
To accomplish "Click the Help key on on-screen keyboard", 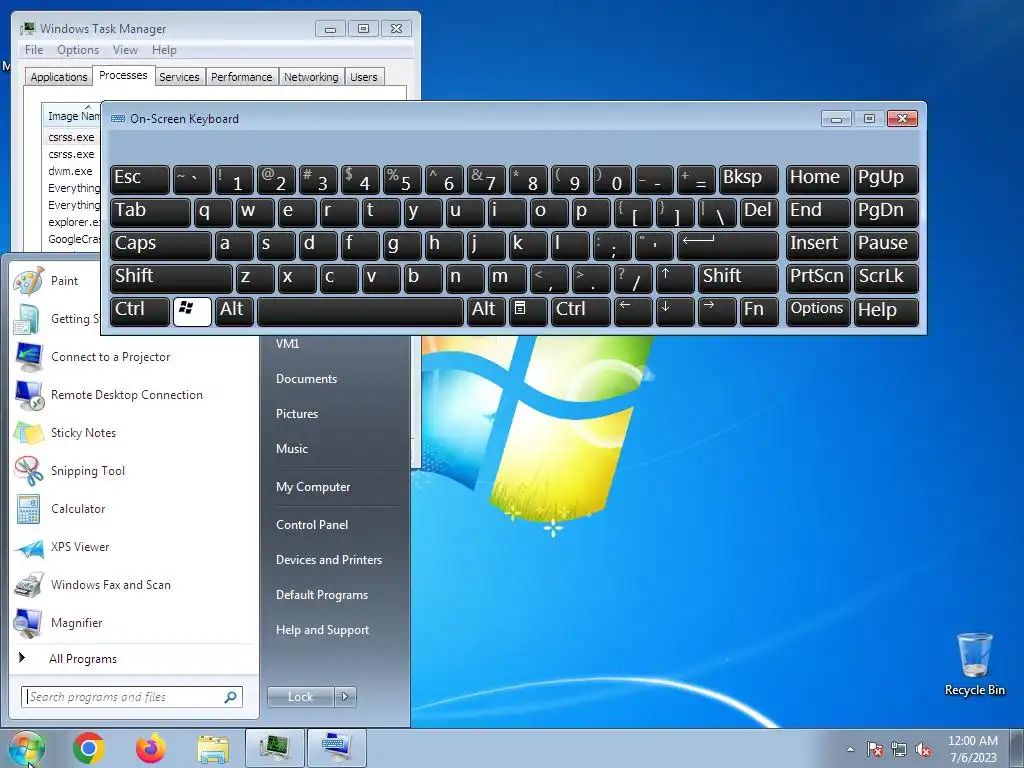I will (886, 311).
